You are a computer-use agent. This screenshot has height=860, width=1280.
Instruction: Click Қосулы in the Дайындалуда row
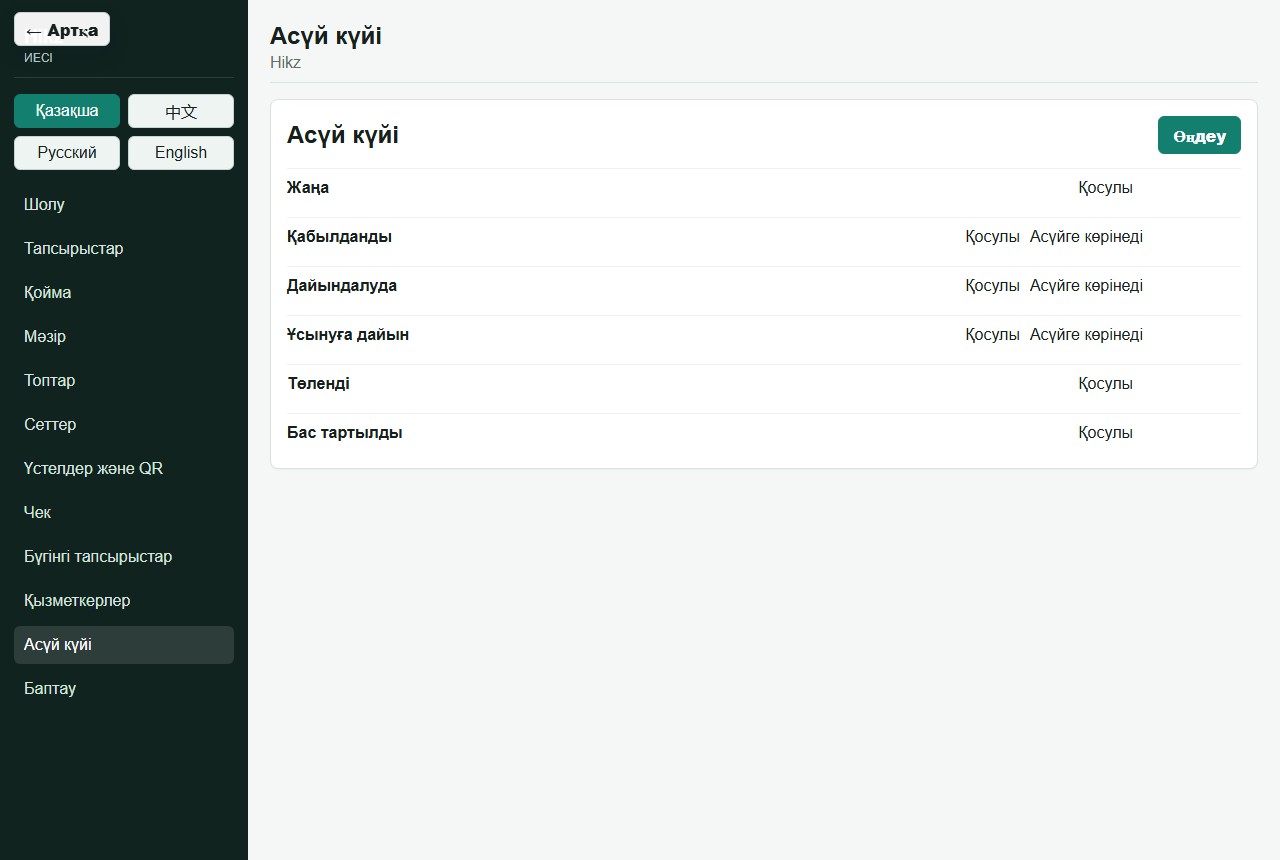[992, 286]
